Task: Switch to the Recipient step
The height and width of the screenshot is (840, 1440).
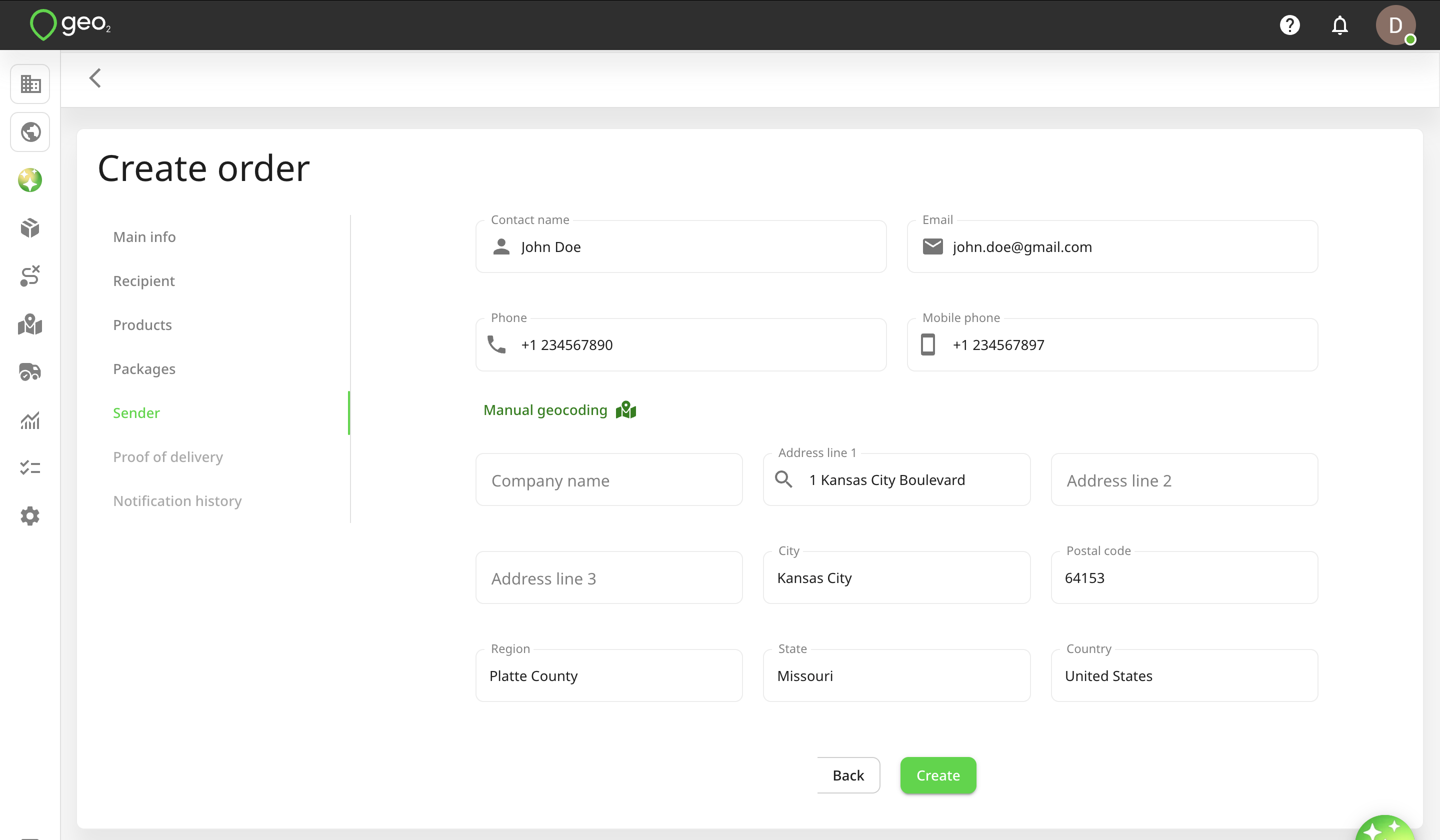Action: 143,280
